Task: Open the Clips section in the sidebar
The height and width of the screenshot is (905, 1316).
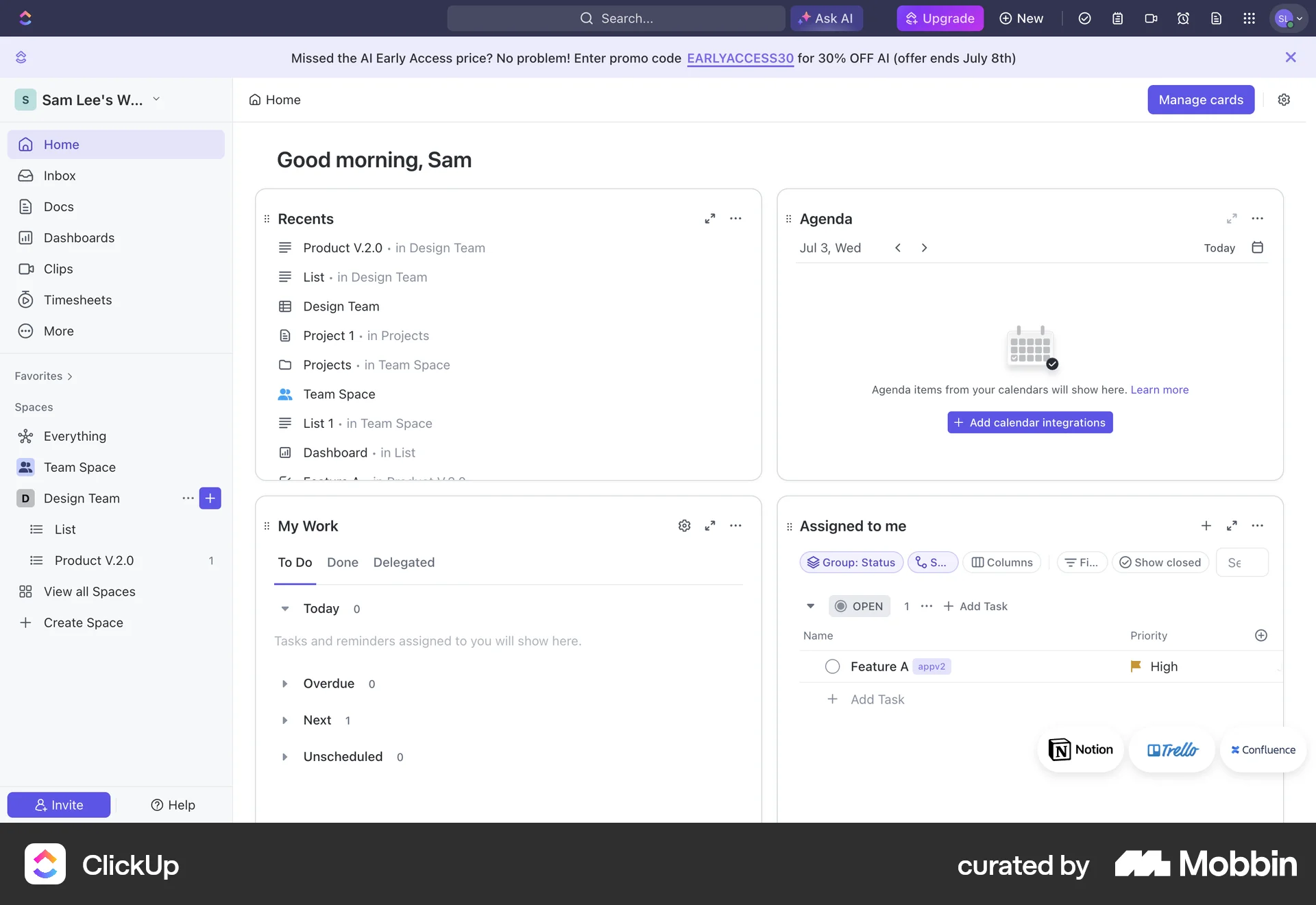Action: (x=58, y=268)
